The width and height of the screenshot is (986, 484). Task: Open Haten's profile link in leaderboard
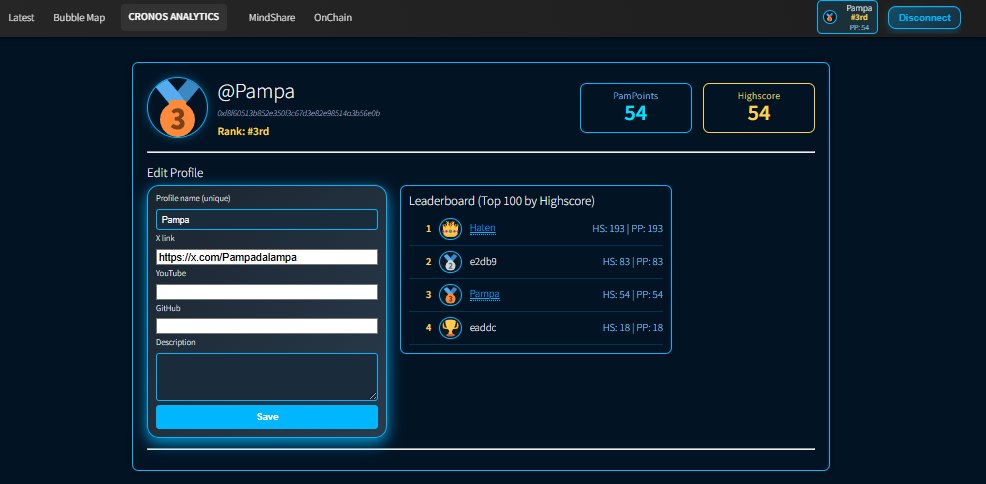[x=482, y=229]
